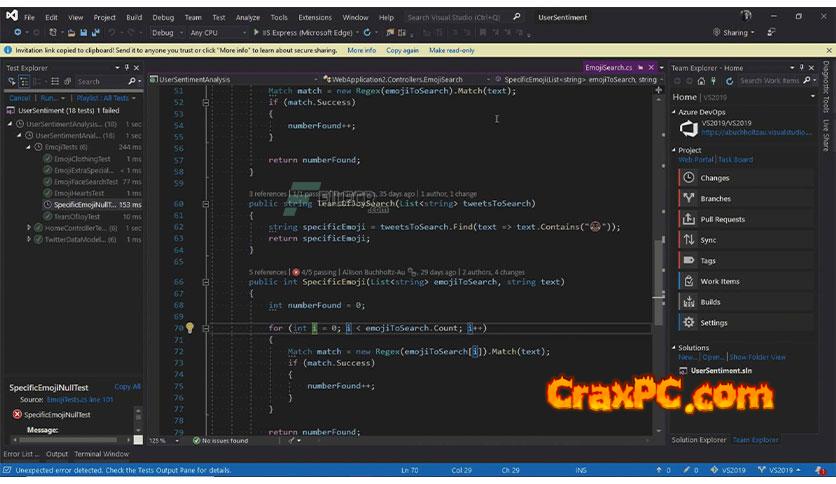Switch to the Solution Explorer tab
The image size is (836, 484).
(699, 440)
